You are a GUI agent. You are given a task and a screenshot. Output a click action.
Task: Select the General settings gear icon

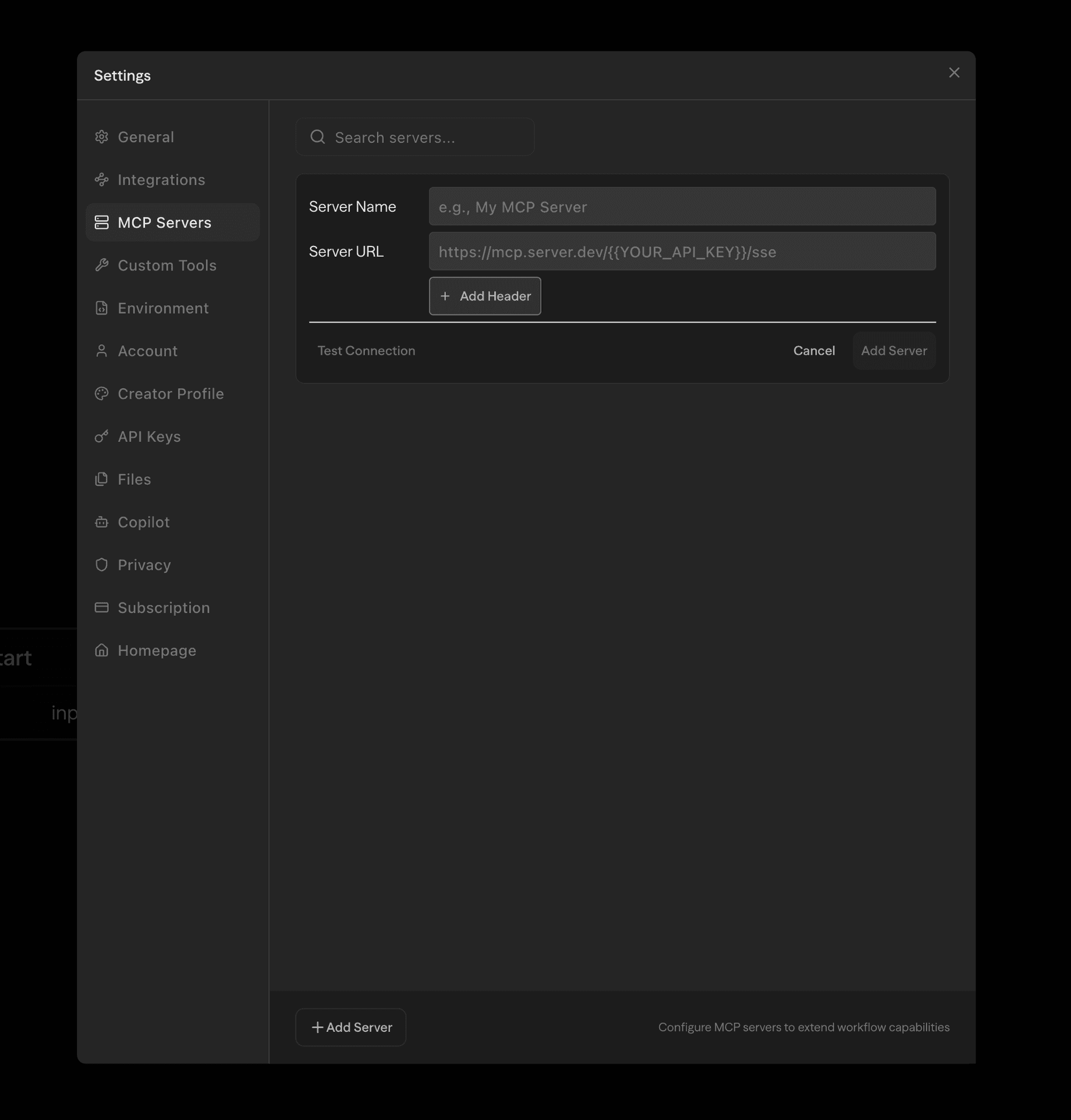[102, 137]
